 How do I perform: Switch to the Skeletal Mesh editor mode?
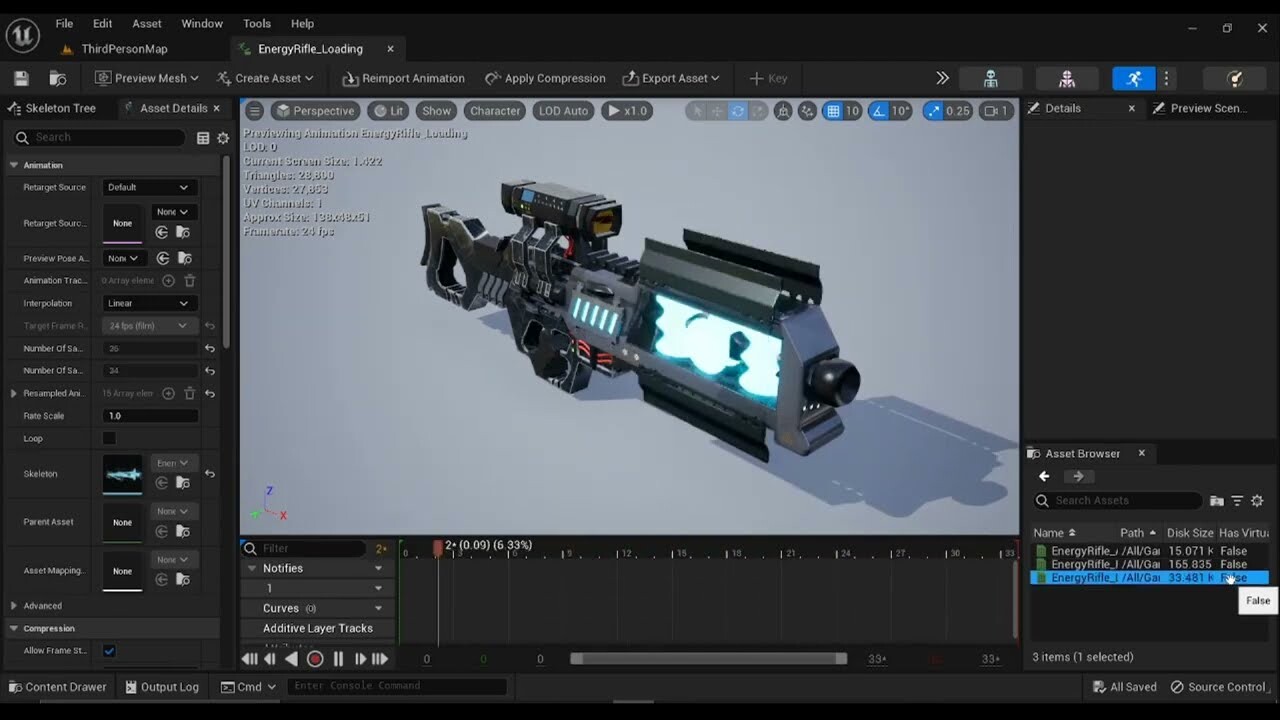[x=1067, y=78]
